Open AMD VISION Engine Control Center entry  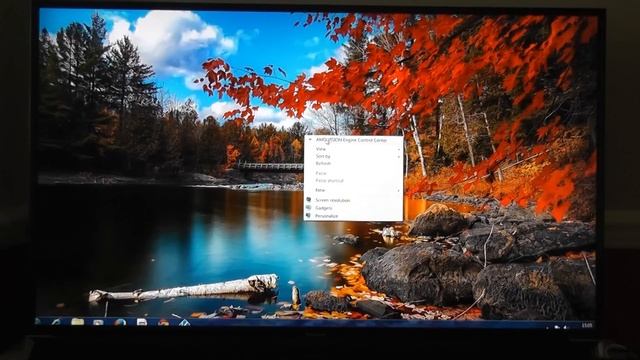tap(353, 140)
